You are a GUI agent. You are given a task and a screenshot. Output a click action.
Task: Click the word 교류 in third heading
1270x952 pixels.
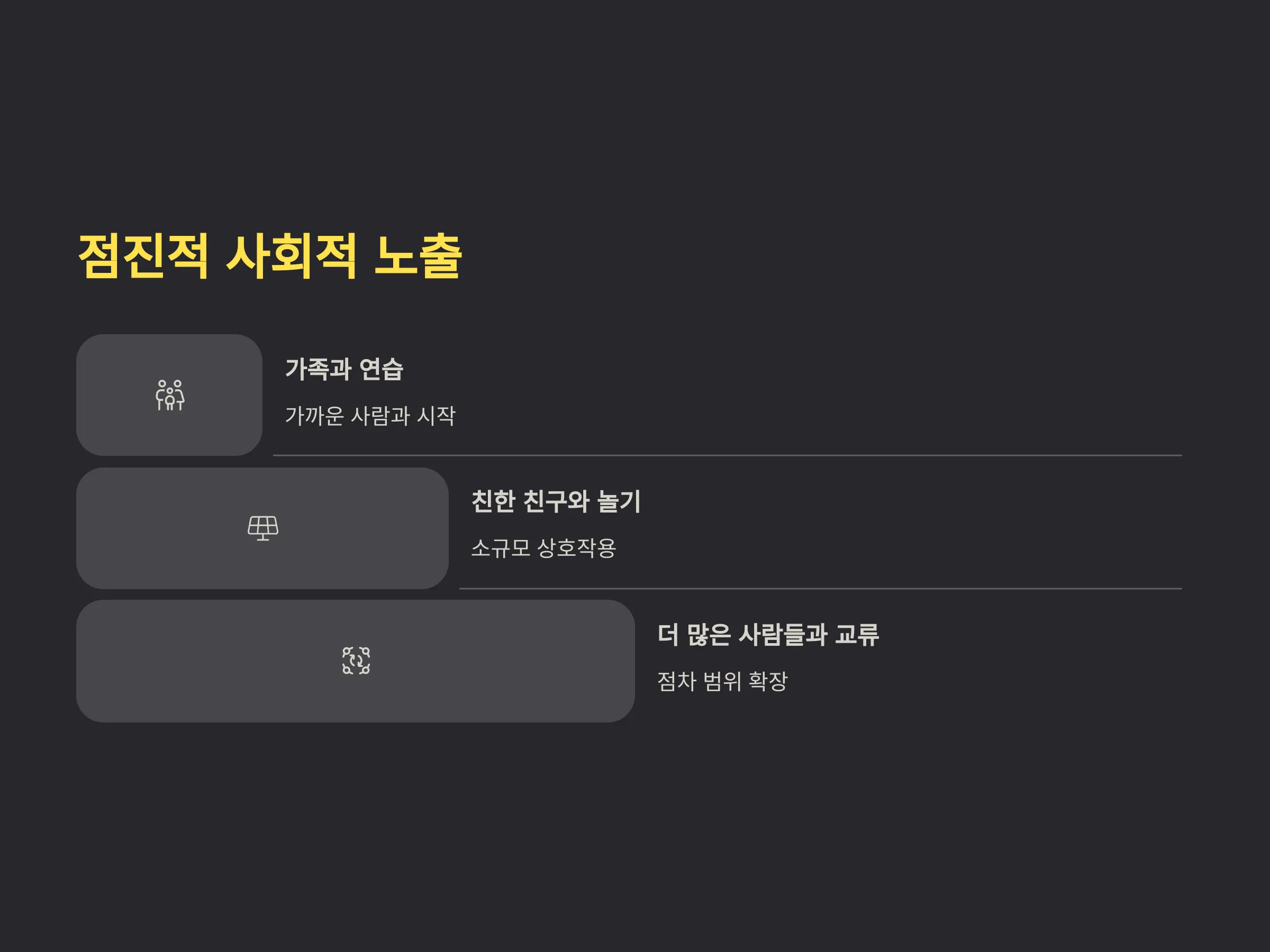(x=857, y=635)
